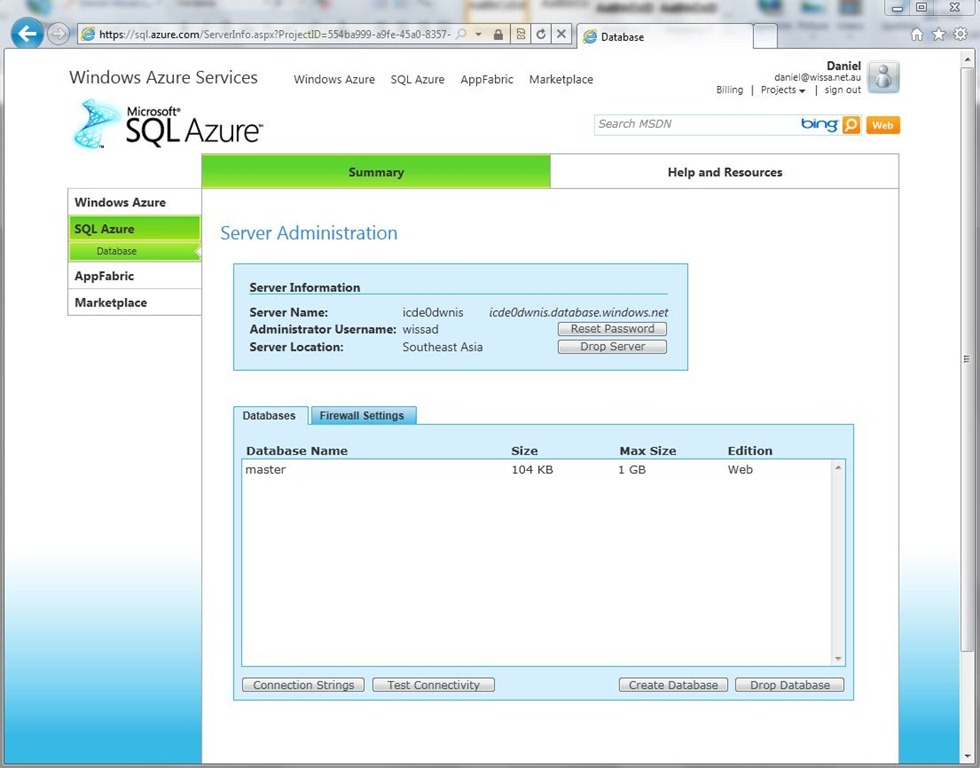The image size is (980, 768).
Task: Click the orange Bing search magnifier button
Action: pos(851,125)
